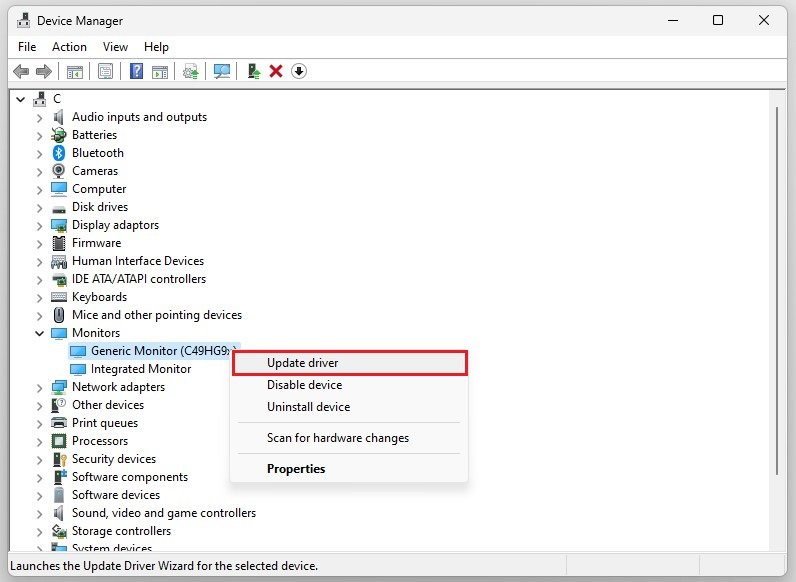Click the scan for hardware changes monitor icon
This screenshot has height=582, width=796.
tap(222, 71)
